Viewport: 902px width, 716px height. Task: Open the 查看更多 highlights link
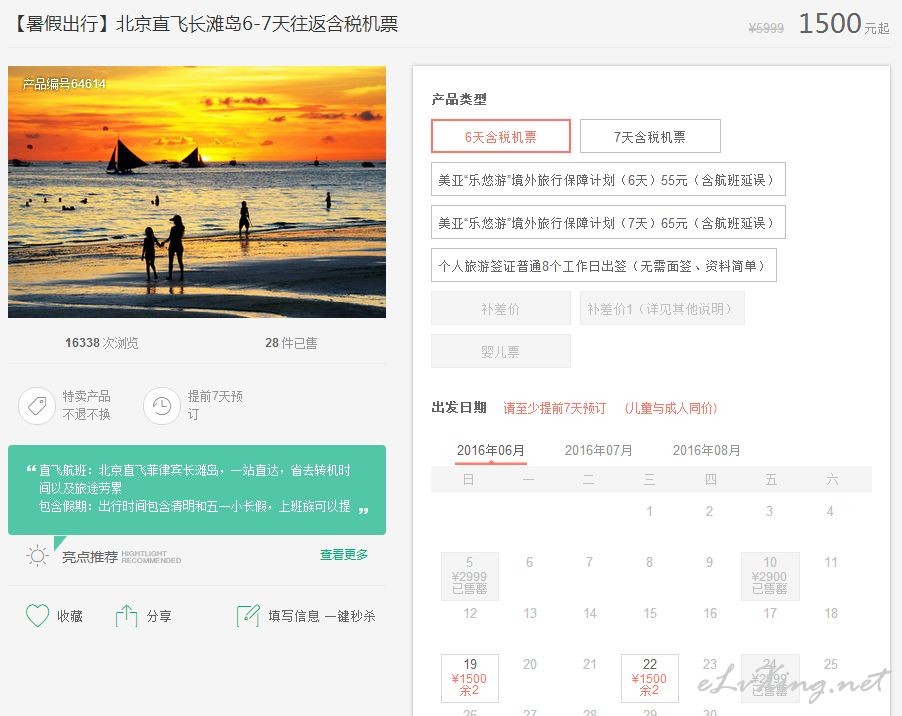click(x=343, y=554)
